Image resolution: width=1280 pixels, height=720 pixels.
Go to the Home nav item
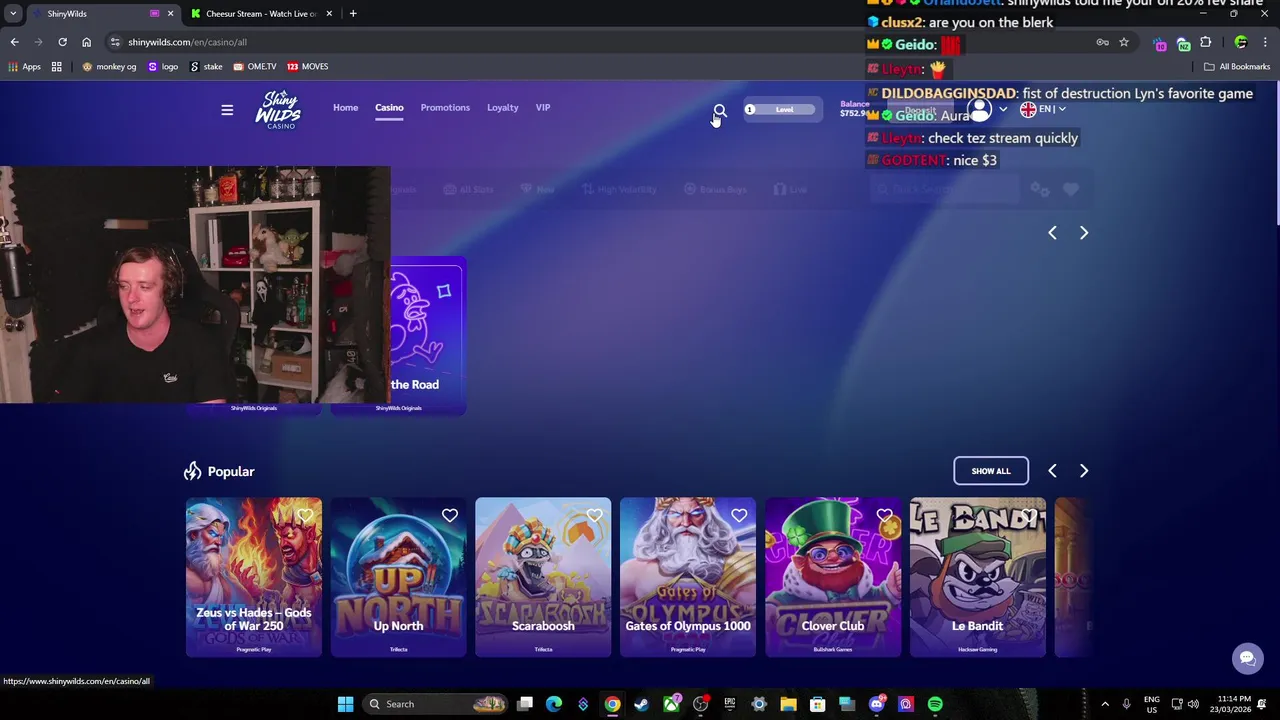pos(345,108)
